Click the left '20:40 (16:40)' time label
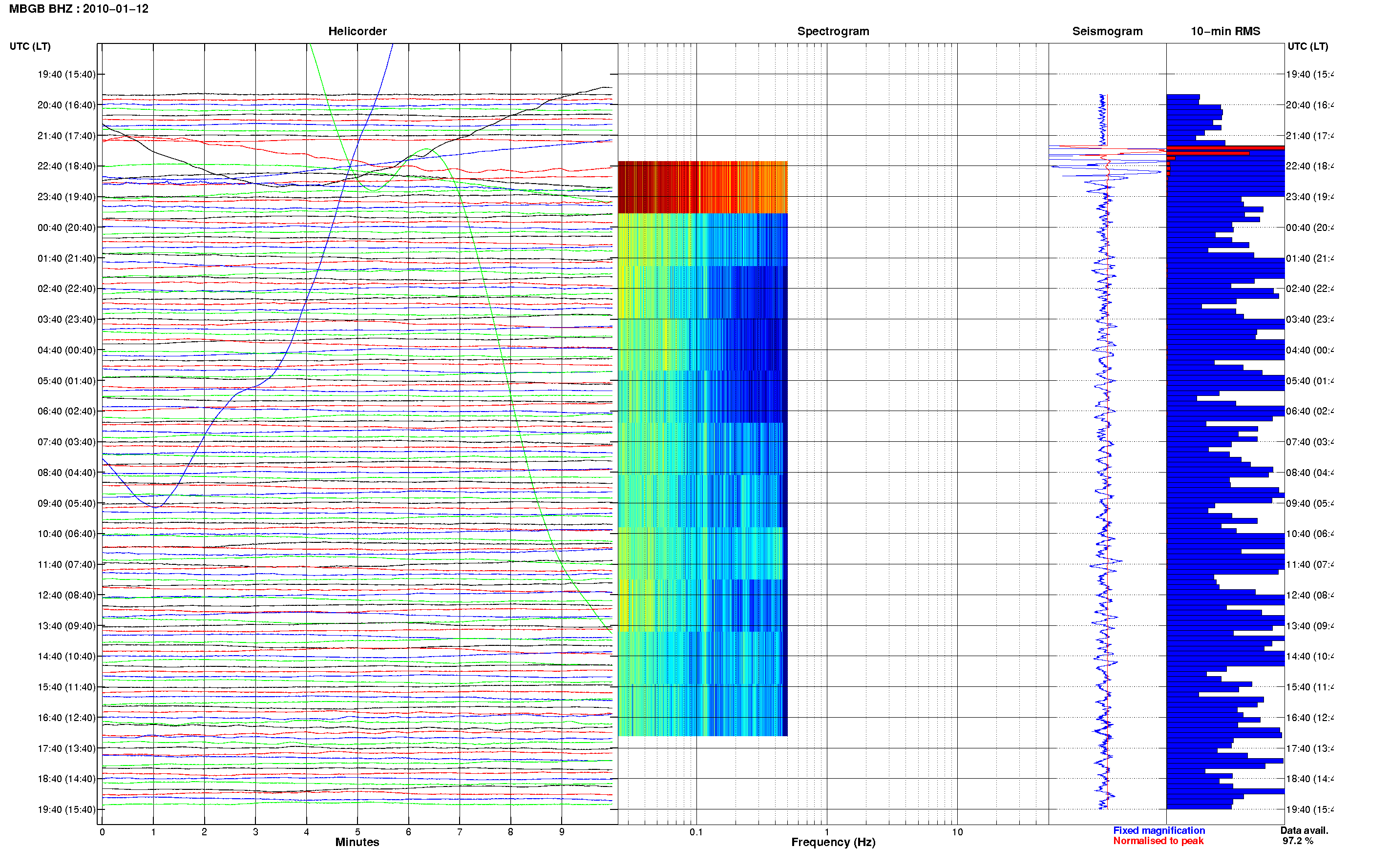The width and height of the screenshot is (1389, 868). [66, 105]
